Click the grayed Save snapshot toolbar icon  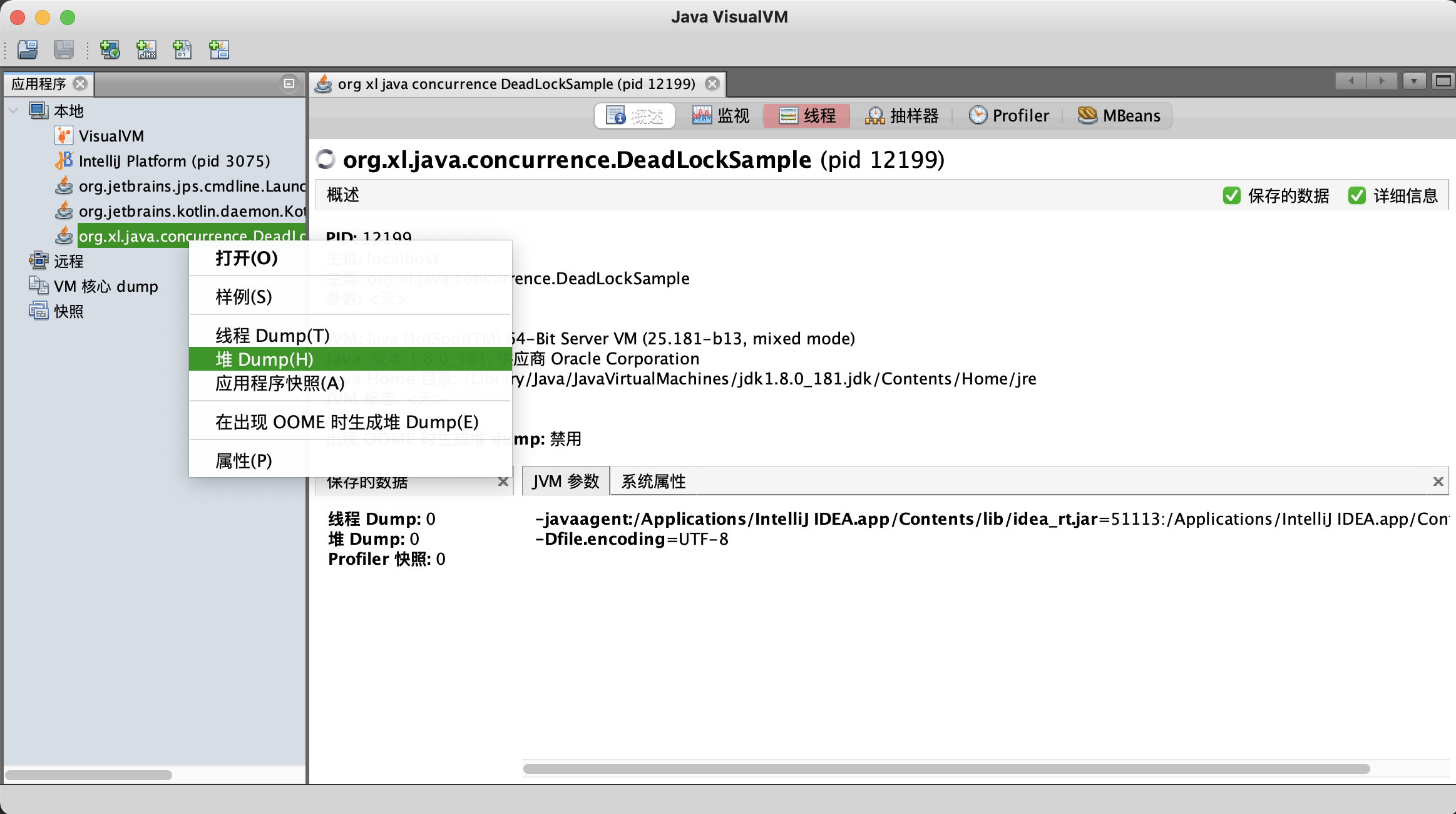(64, 49)
